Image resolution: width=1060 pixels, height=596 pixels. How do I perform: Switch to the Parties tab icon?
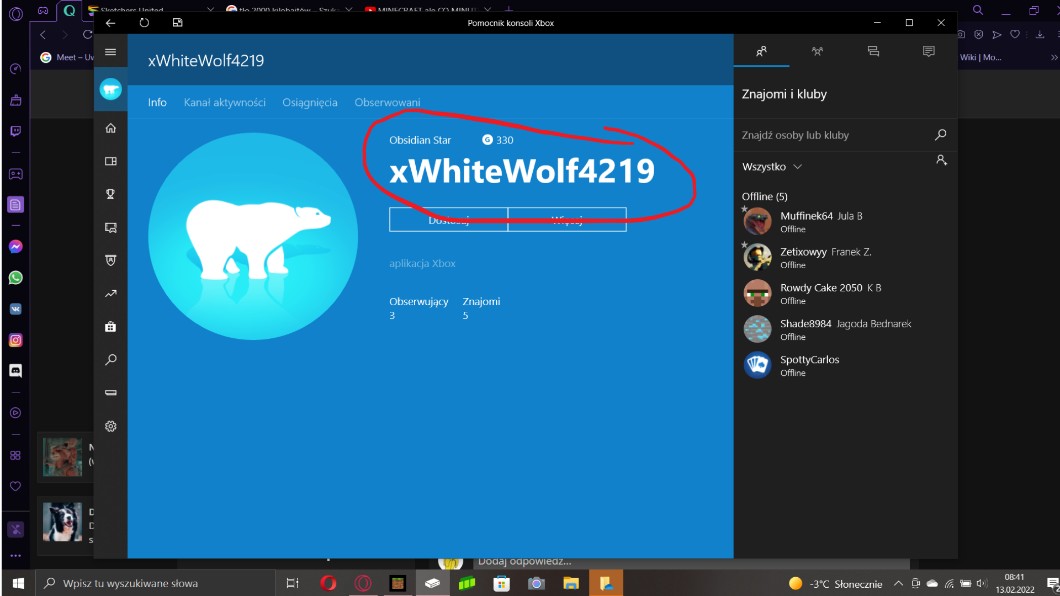tap(817, 51)
